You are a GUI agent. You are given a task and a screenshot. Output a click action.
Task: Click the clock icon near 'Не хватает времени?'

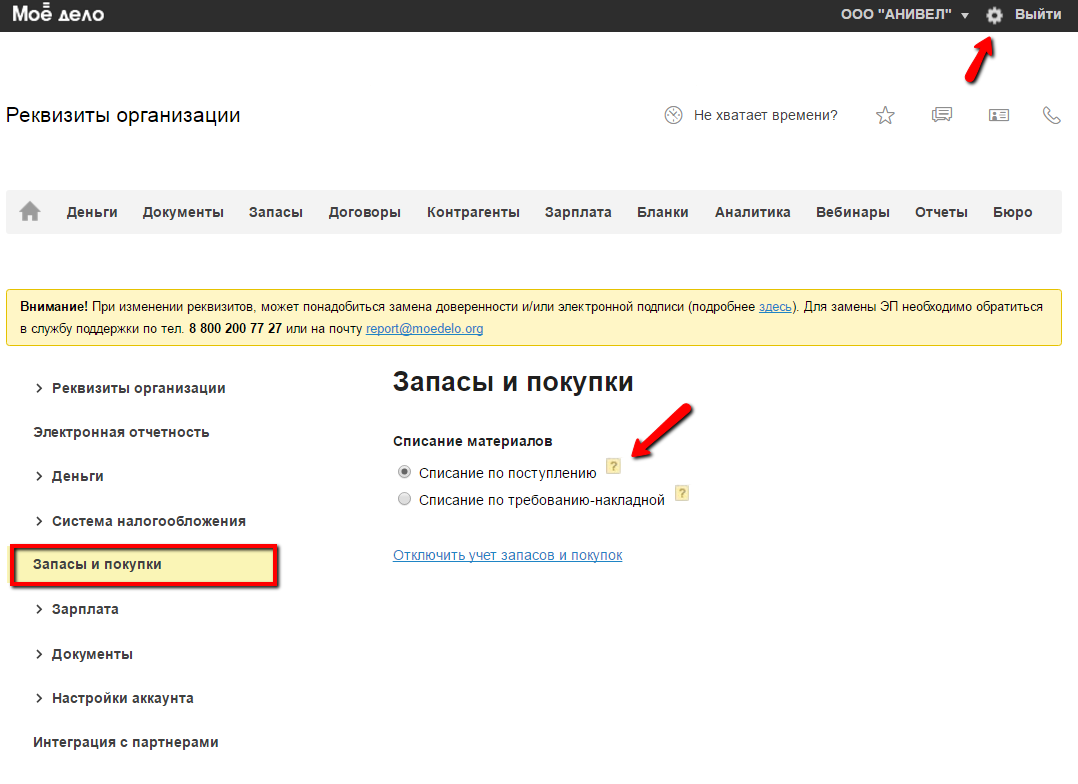pos(673,115)
